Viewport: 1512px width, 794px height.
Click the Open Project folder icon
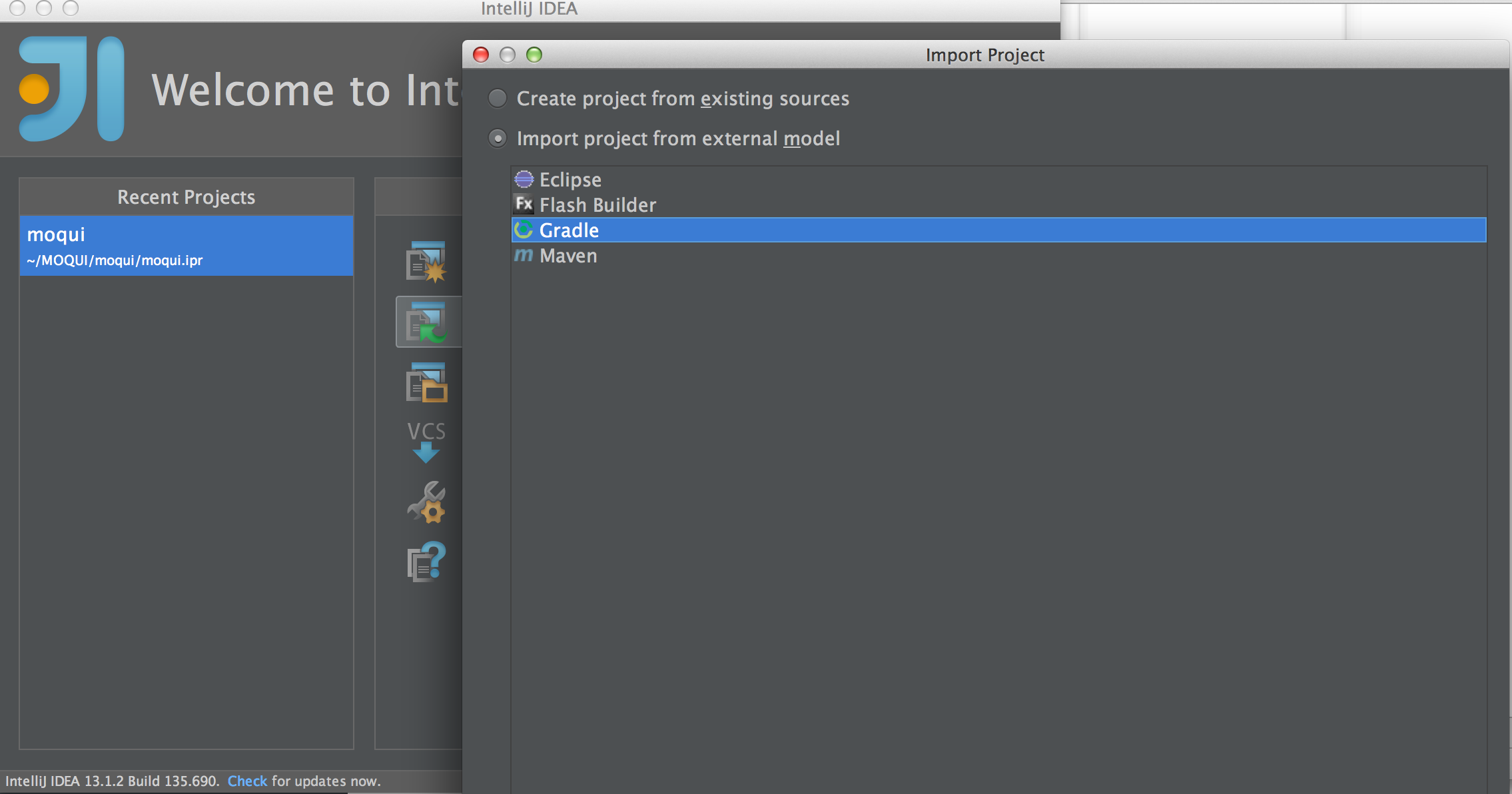click(426, 382)
